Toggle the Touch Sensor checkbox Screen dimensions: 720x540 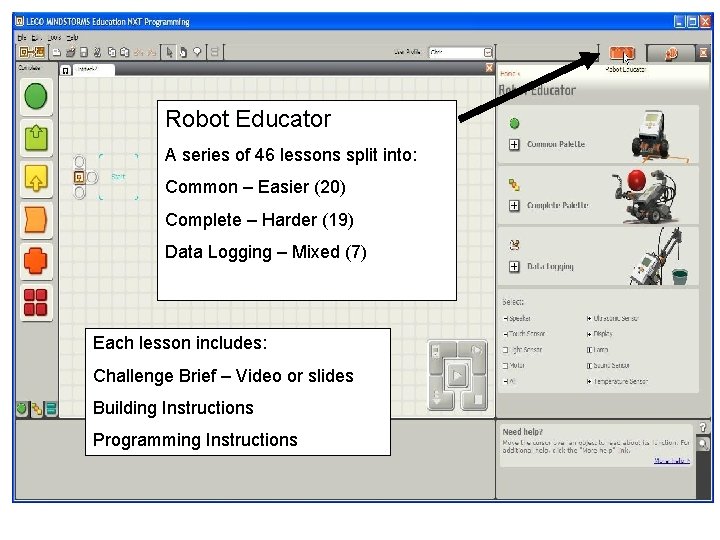tap(506, 334)
